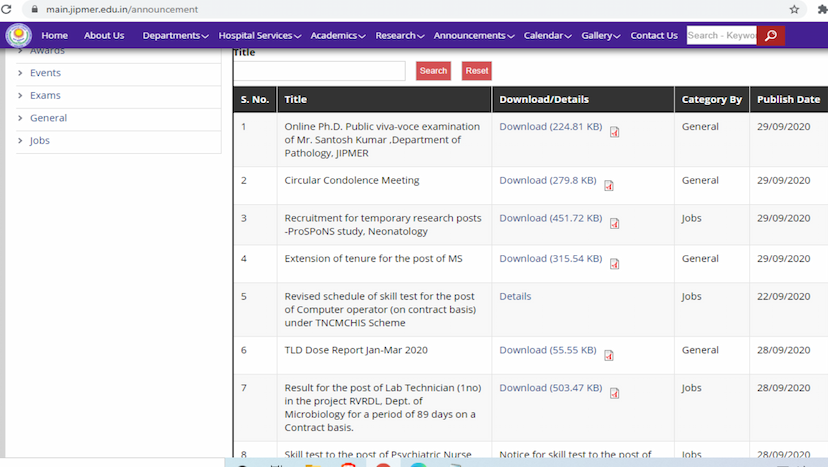This screenshot has height=467, width=828.
Task: Go to the Home menu item
Action: pos(54,36)
